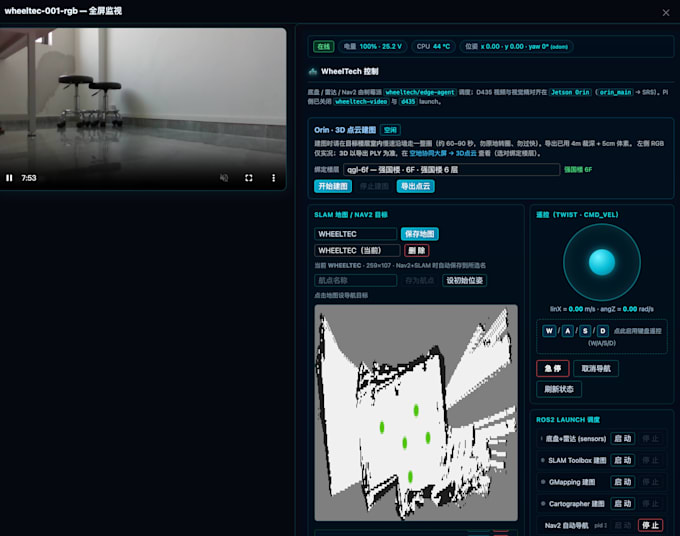Click the 保存地图 save map button
The image size is (680, 536).
pyautogui.click(x=419, y=234)
